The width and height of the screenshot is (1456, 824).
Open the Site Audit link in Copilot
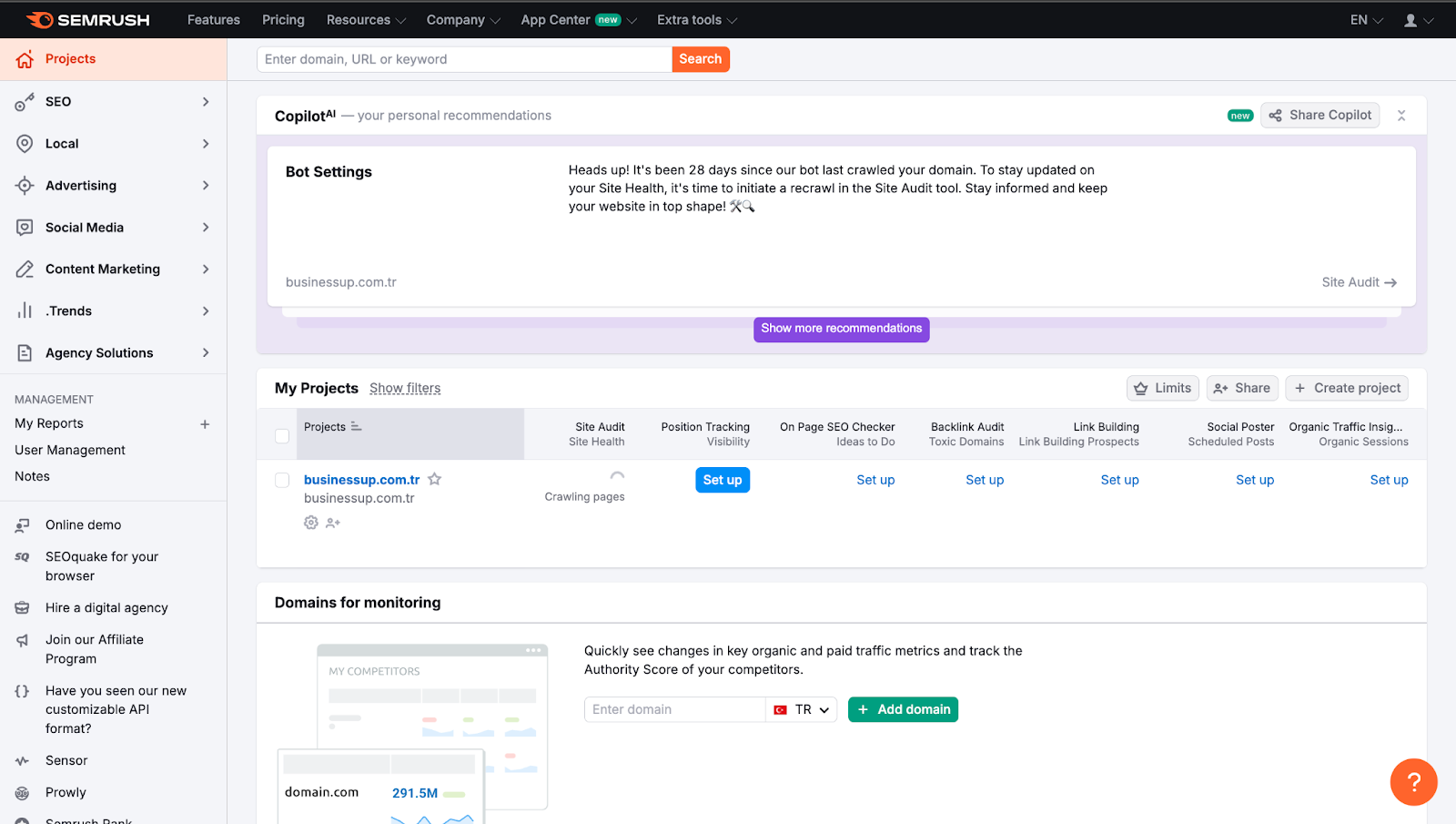click(x=1360, y=282)
